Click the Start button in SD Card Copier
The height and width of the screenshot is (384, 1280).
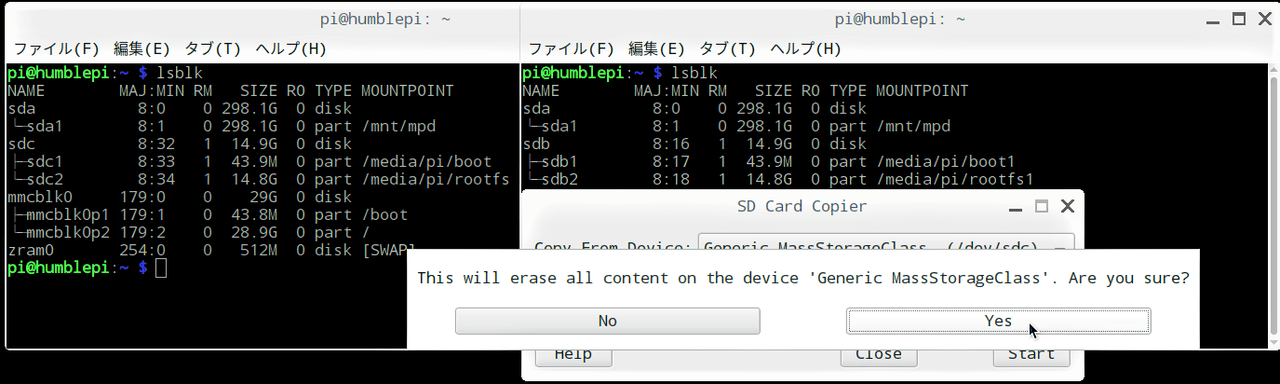[1031, 356]
